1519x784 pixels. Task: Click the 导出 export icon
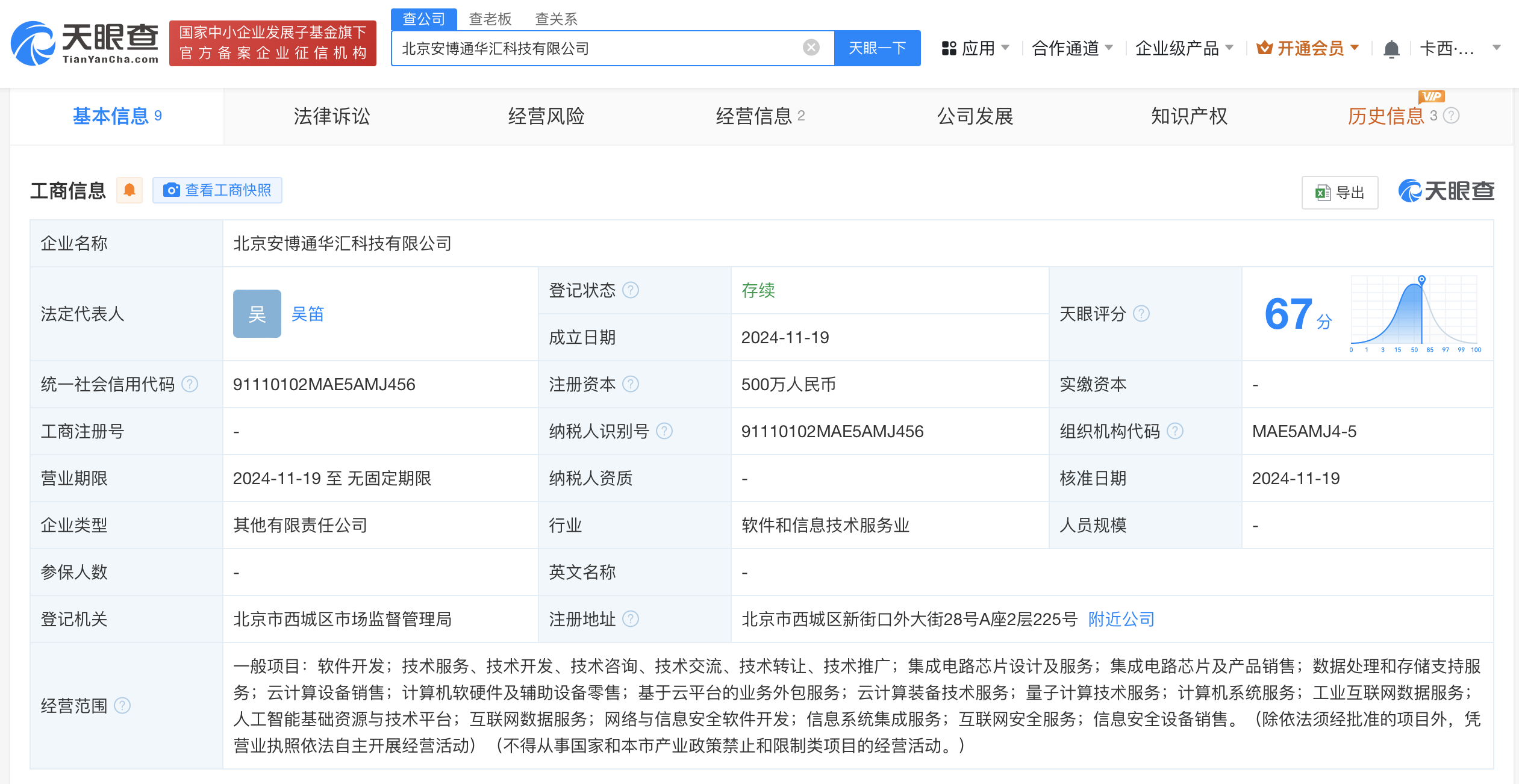(x=1321, y=191)
